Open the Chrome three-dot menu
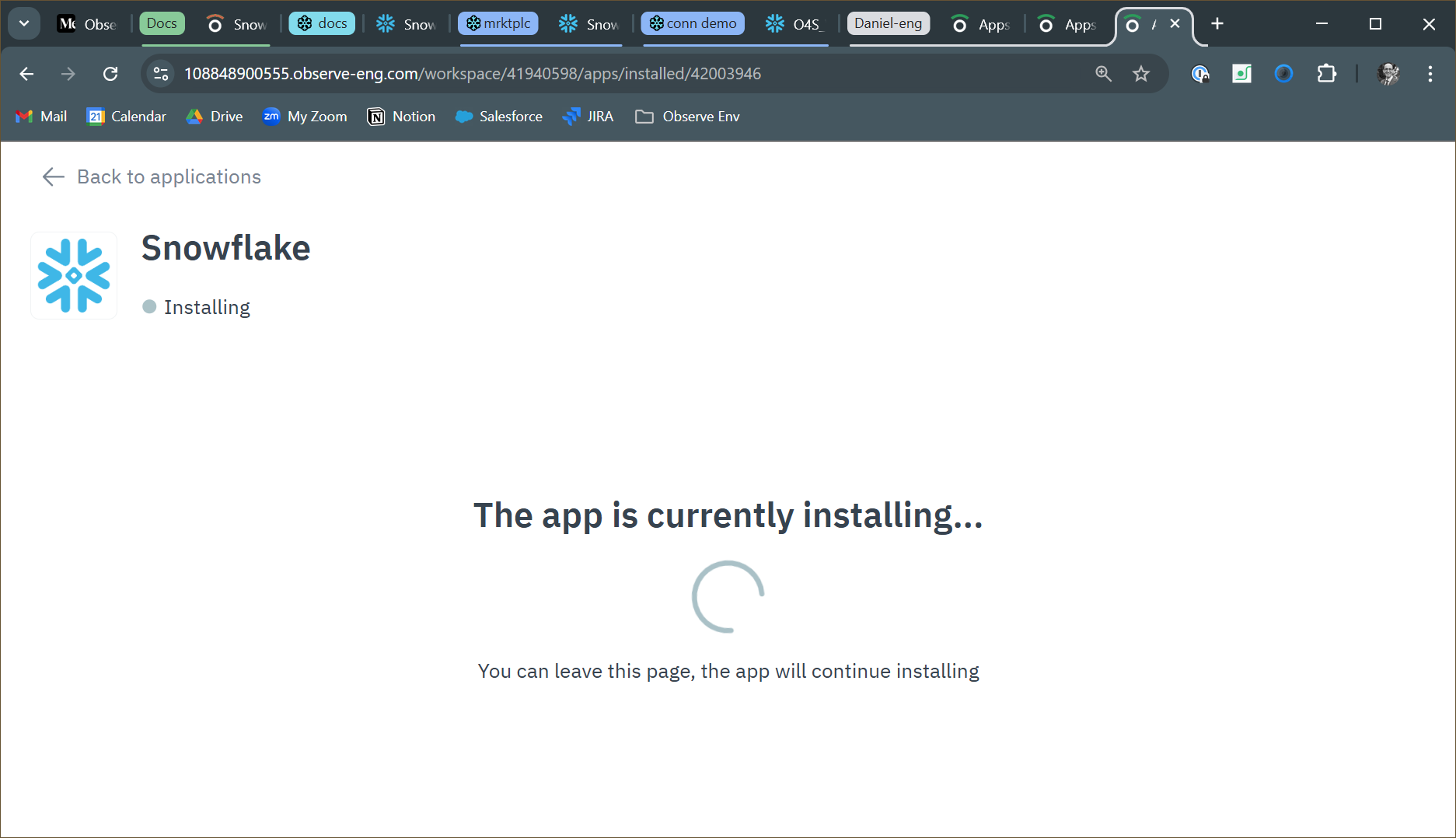Viewport: 1456px width, 838px height. [x=1430, y=74]
